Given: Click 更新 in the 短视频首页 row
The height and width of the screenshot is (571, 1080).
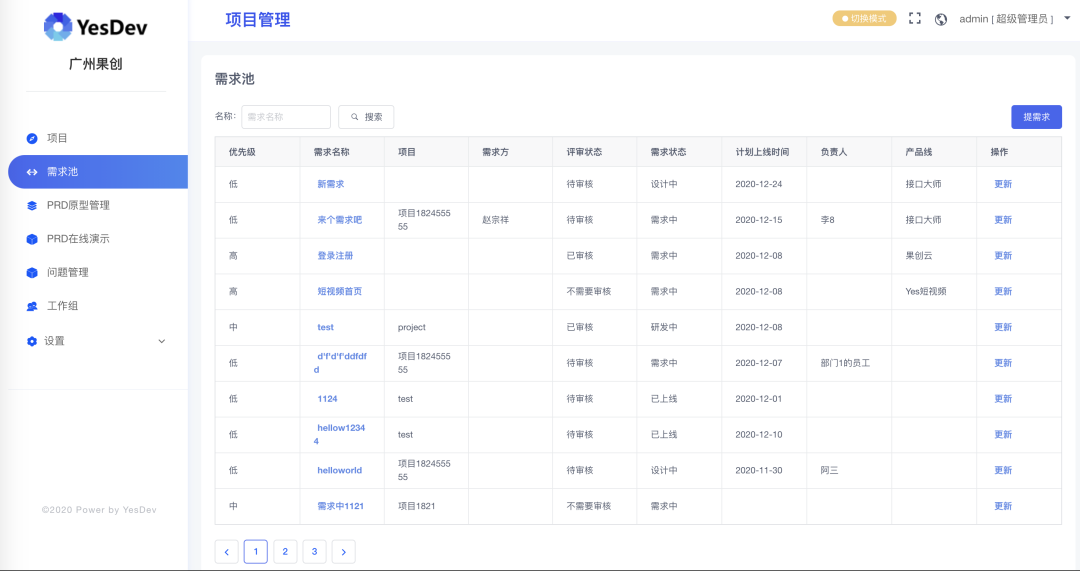Looking at the screenshot, I should 1003,292.
